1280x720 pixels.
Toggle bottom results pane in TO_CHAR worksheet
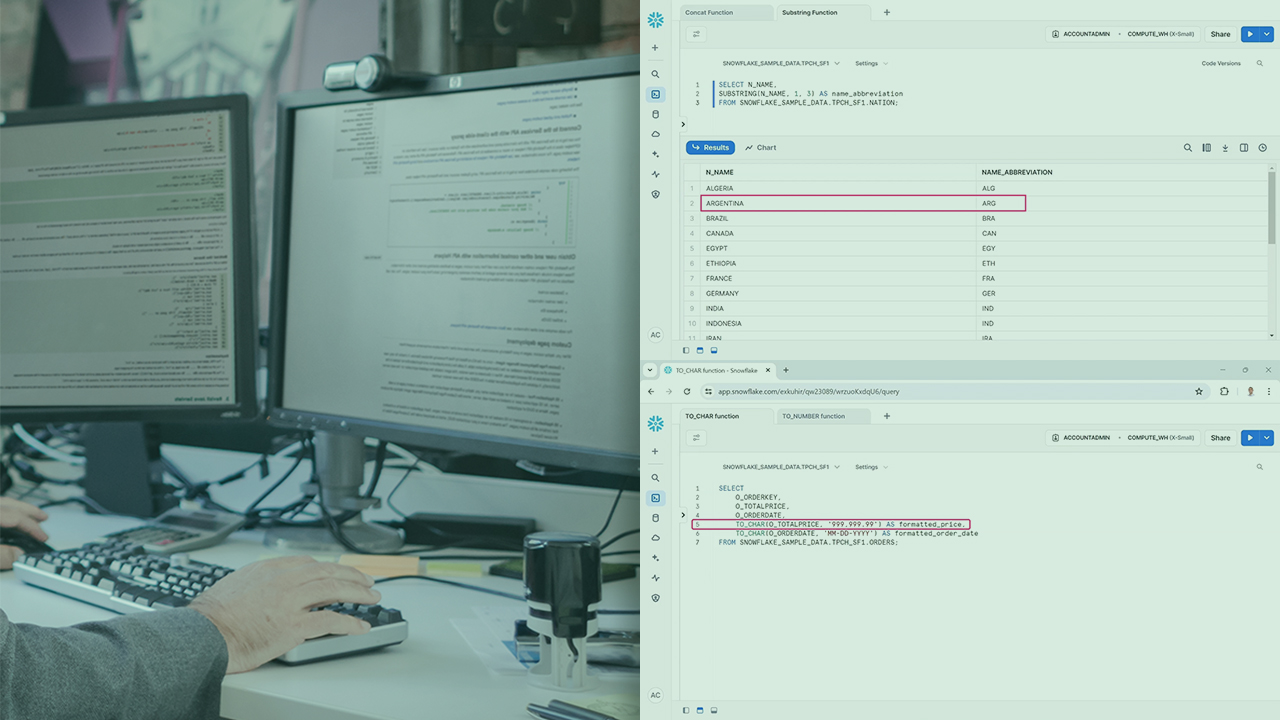coord(714,710)
